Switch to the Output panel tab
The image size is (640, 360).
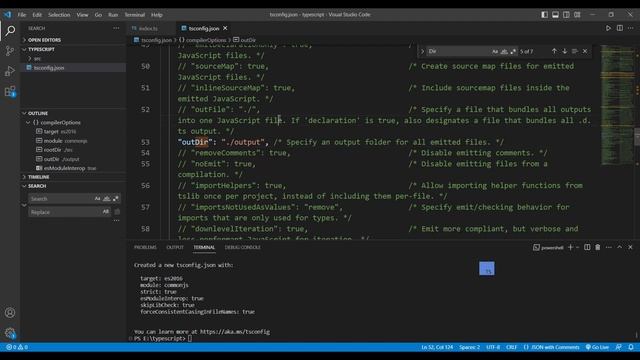point(175,247)
